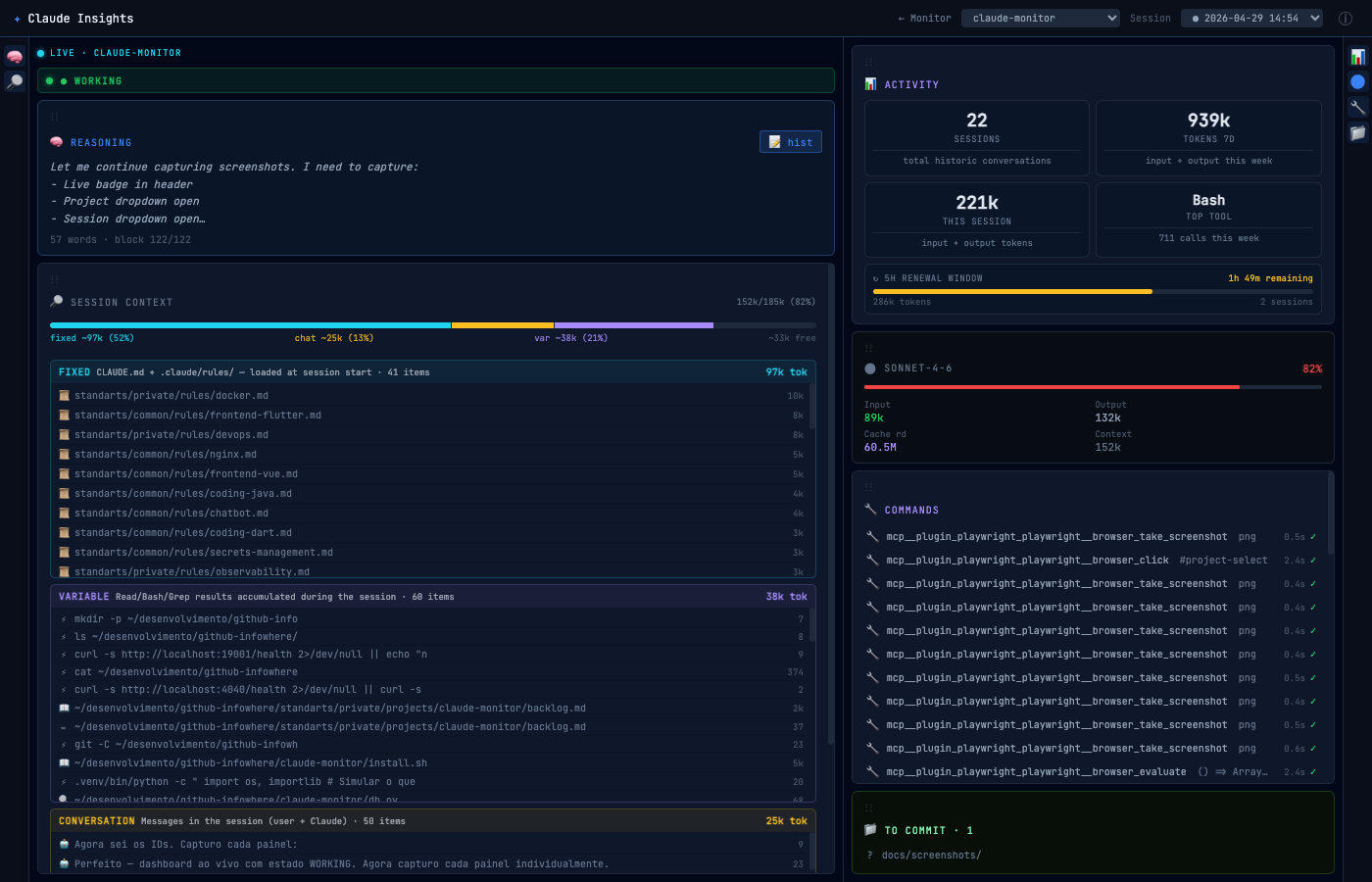The width and height of the screenshot is (1372, 882).
Task: Grab the Activity panel drag handle
Action: (x=868, y=62)
